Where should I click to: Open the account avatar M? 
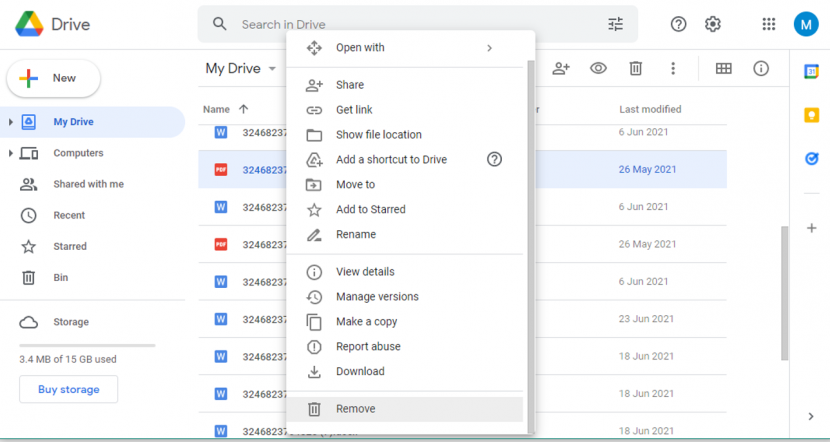(806, 24)
